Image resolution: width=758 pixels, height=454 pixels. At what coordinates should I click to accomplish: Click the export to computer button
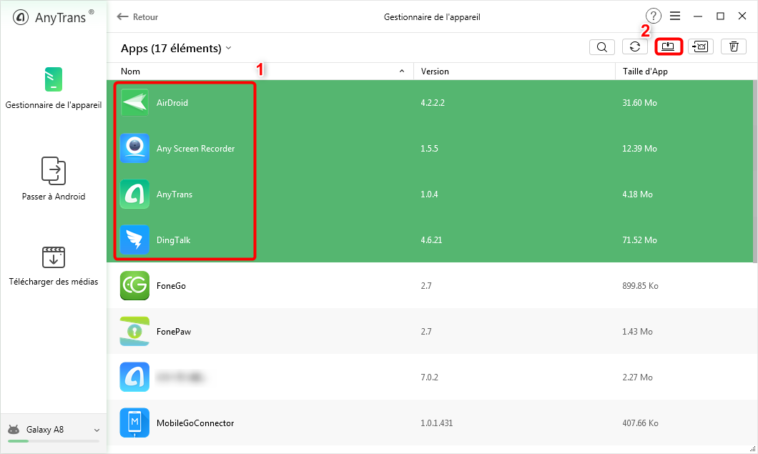[x=668, y=46]
